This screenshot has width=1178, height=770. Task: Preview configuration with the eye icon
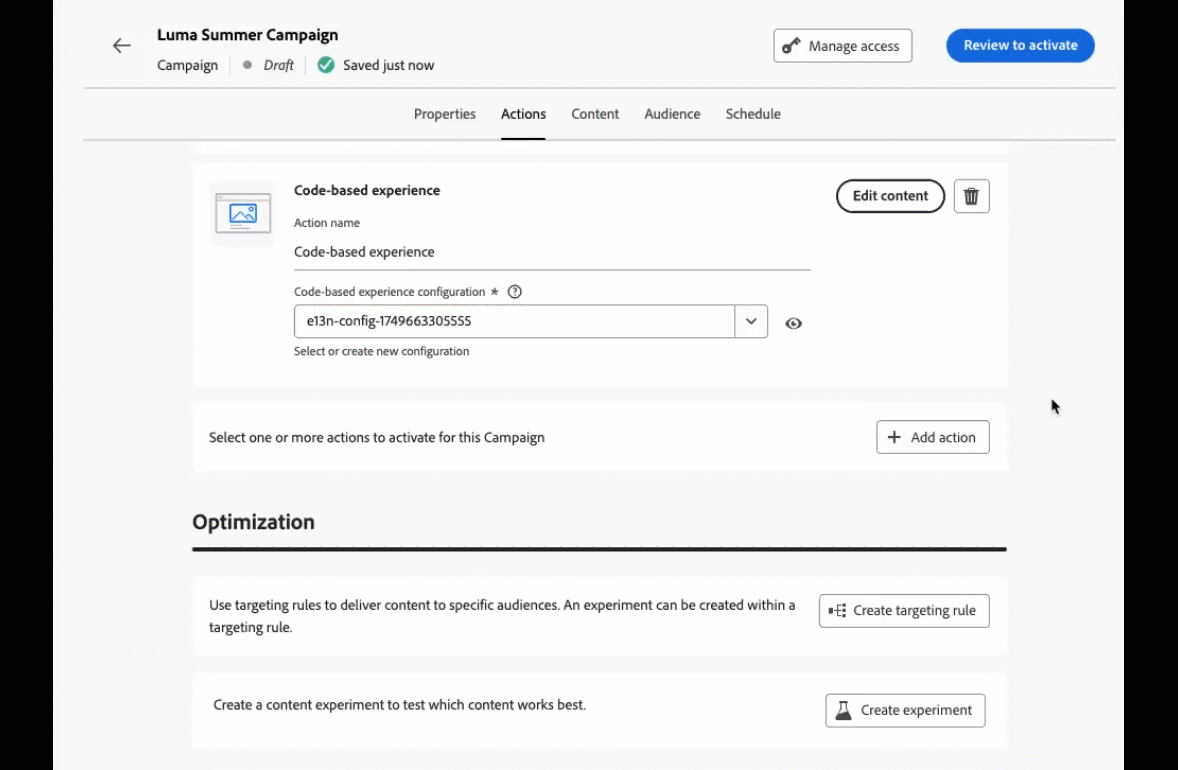tap(794, 323)
